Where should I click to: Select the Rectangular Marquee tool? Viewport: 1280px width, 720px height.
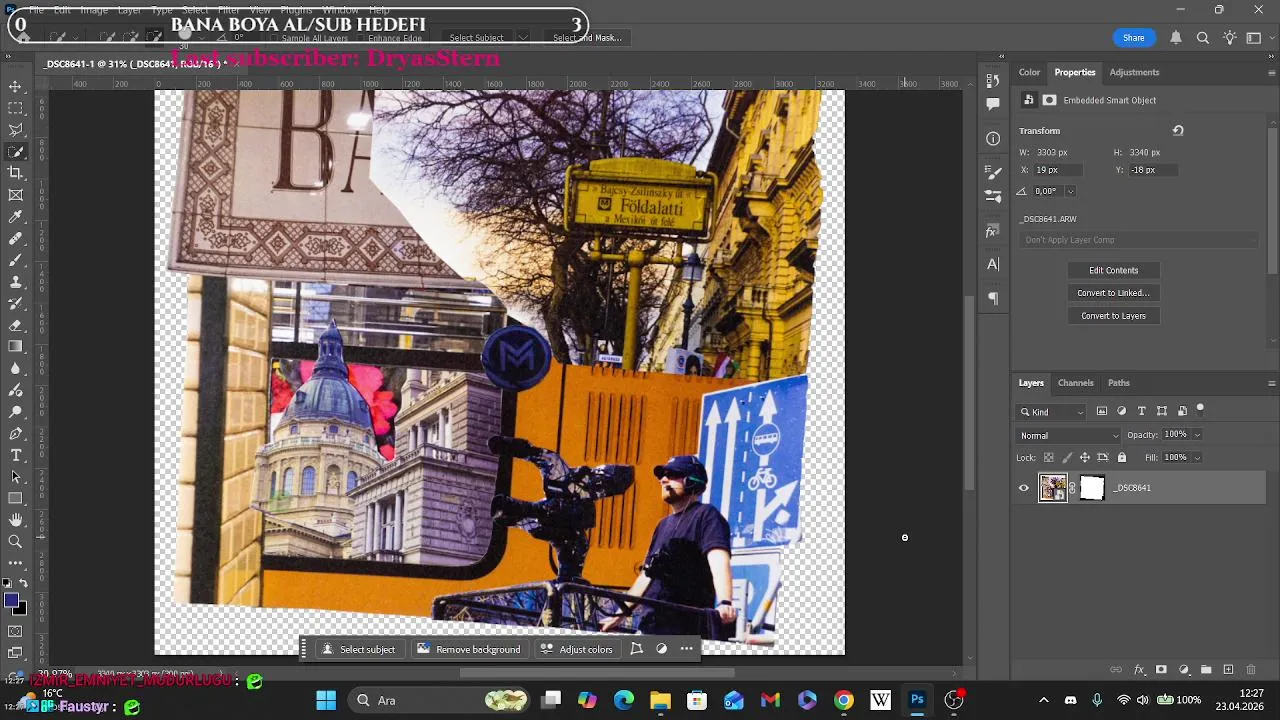(15, 108)
